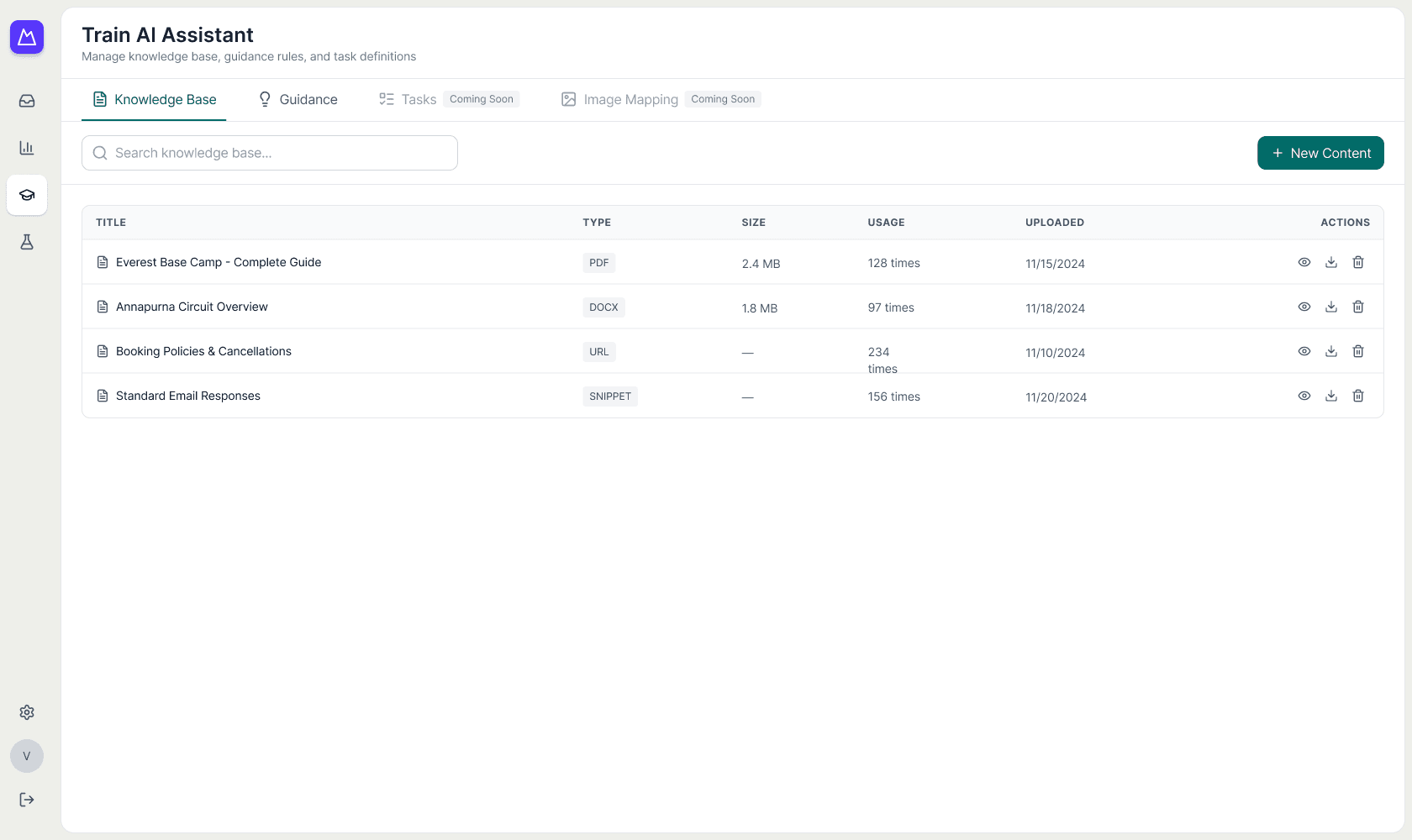Image resolution: width=1412 pixels, height=840 pixels.
Task: Download Everest Base Camp guide
Action: [x=1331, y=262]
